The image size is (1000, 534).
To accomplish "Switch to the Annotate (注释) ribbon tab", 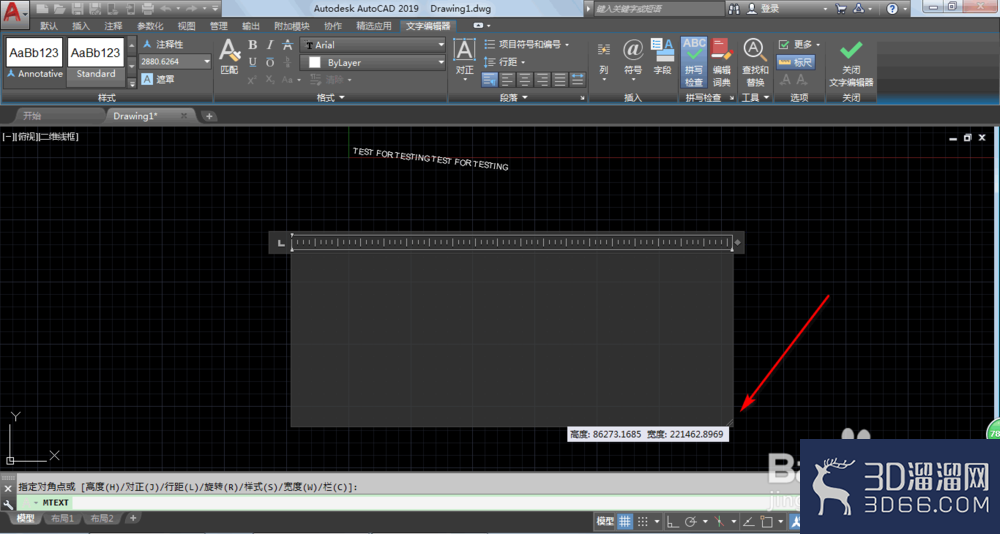I will point(114,26).
